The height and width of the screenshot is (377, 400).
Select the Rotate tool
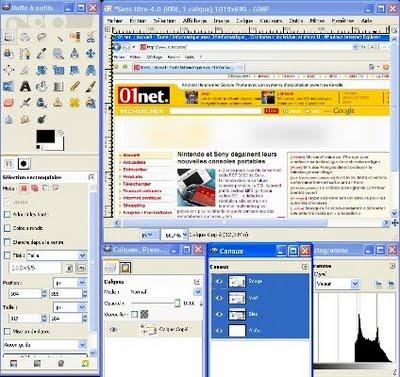coord(42,70)
